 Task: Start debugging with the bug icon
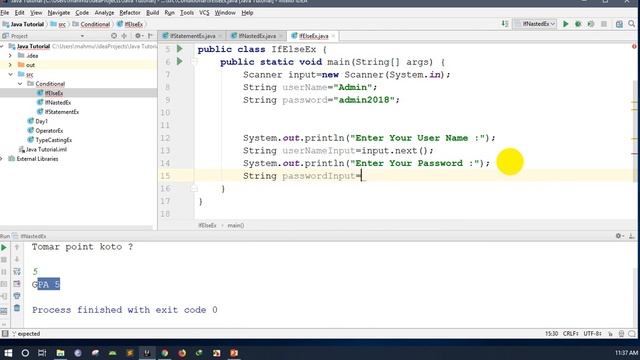point(578,24)
